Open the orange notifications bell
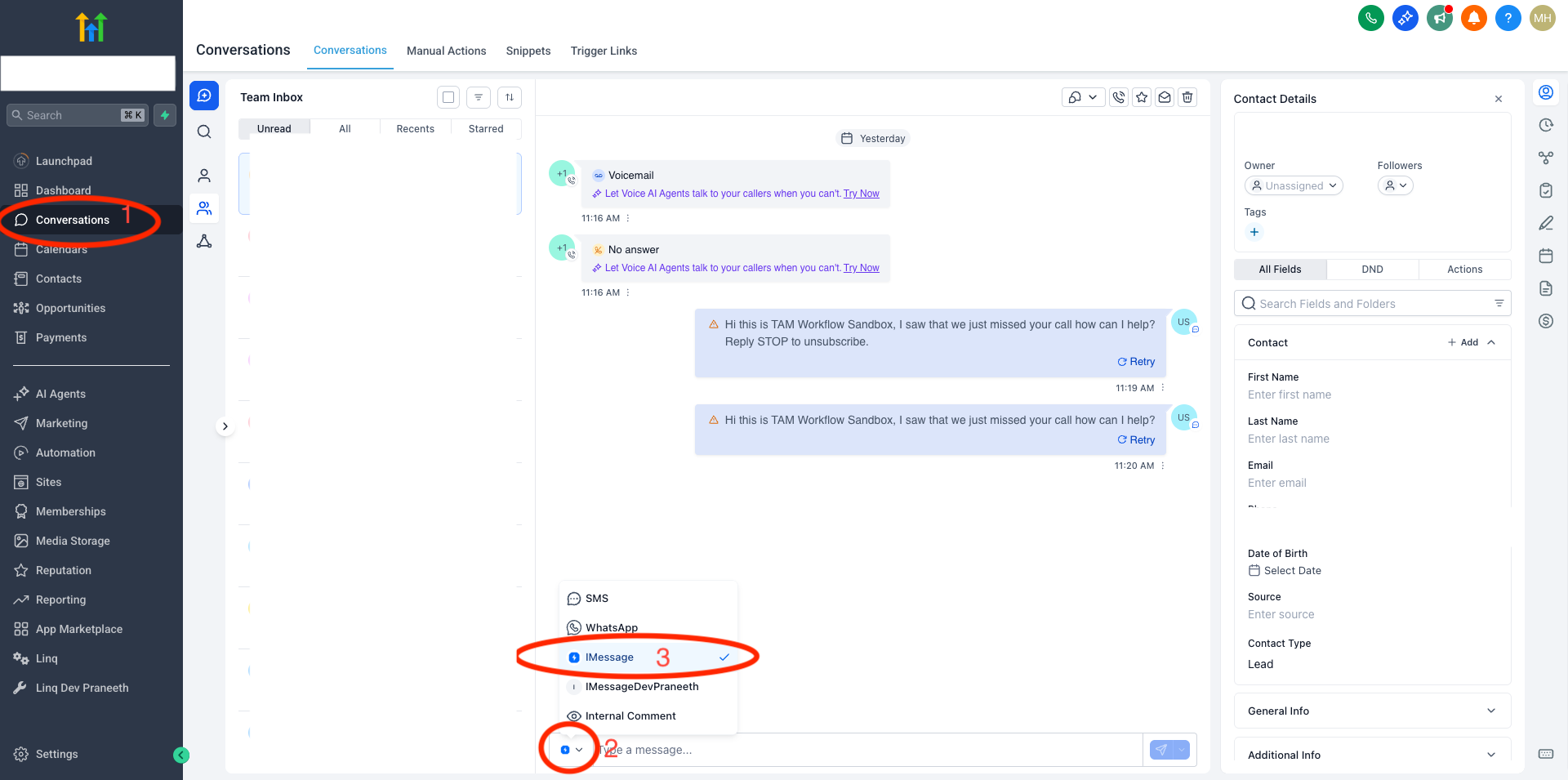1568x780 pixels. pos(1474,18)
